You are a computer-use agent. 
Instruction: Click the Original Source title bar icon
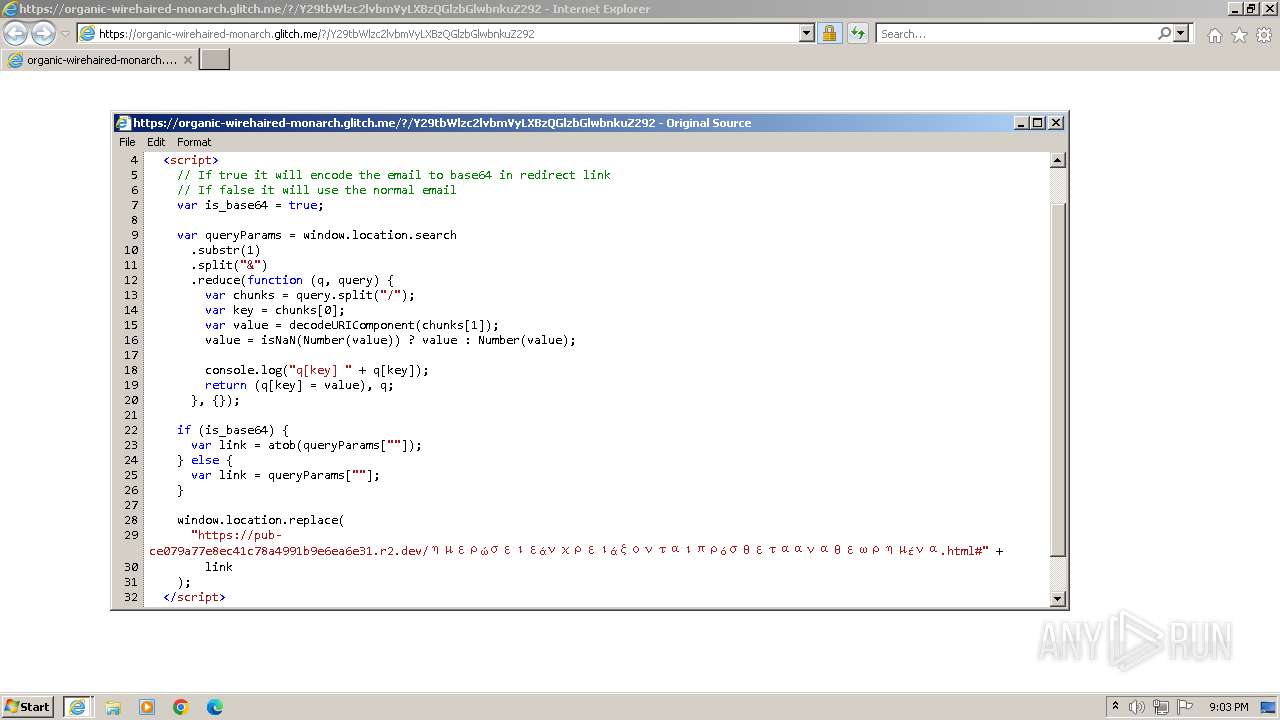pos(123,123)
